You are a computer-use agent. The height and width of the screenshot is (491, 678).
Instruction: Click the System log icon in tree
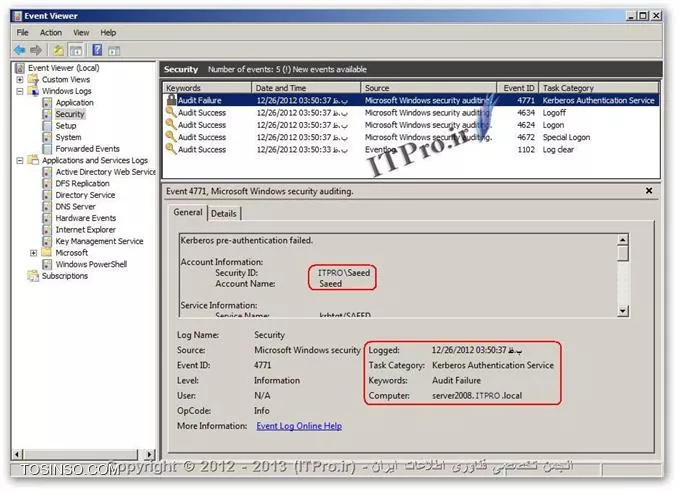[x=48, y=137]
